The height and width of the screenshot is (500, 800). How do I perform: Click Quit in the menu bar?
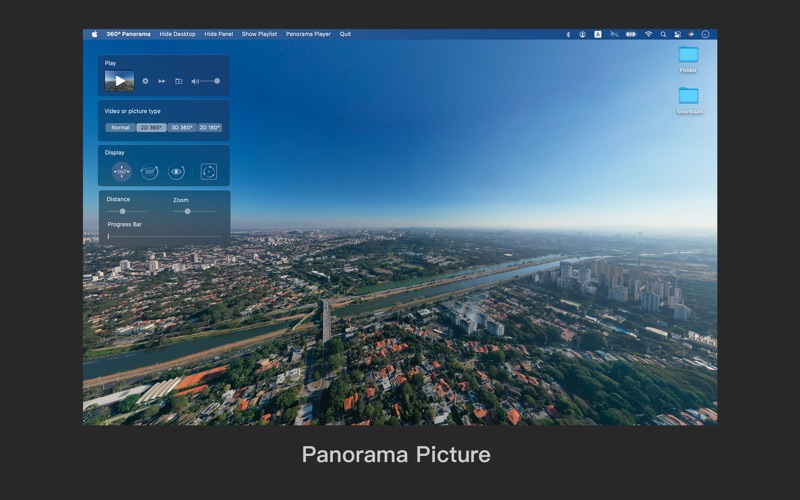345,34
